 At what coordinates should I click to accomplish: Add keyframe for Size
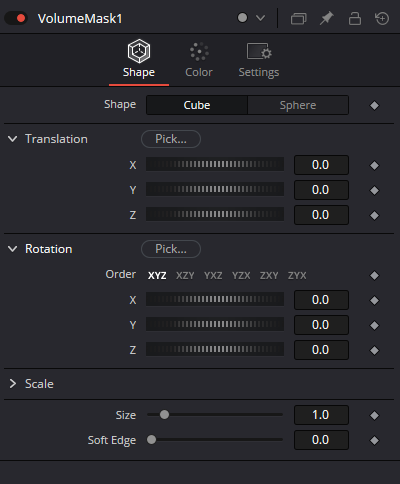coord(374,415)
